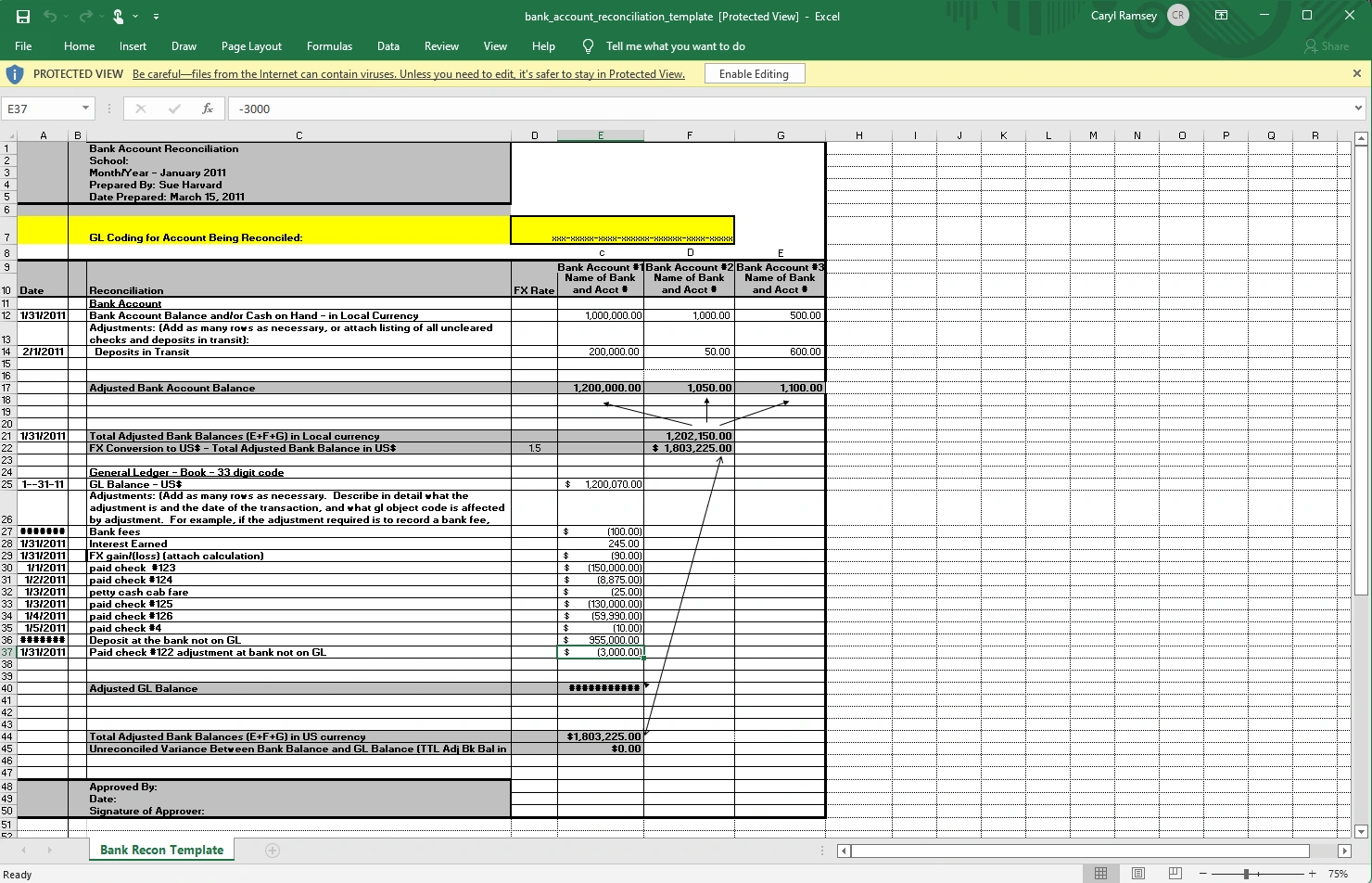The width and height of the screenshot is (1372, 883).
Task: Click the zoom in plus button
Action: tap(1312, 874)
